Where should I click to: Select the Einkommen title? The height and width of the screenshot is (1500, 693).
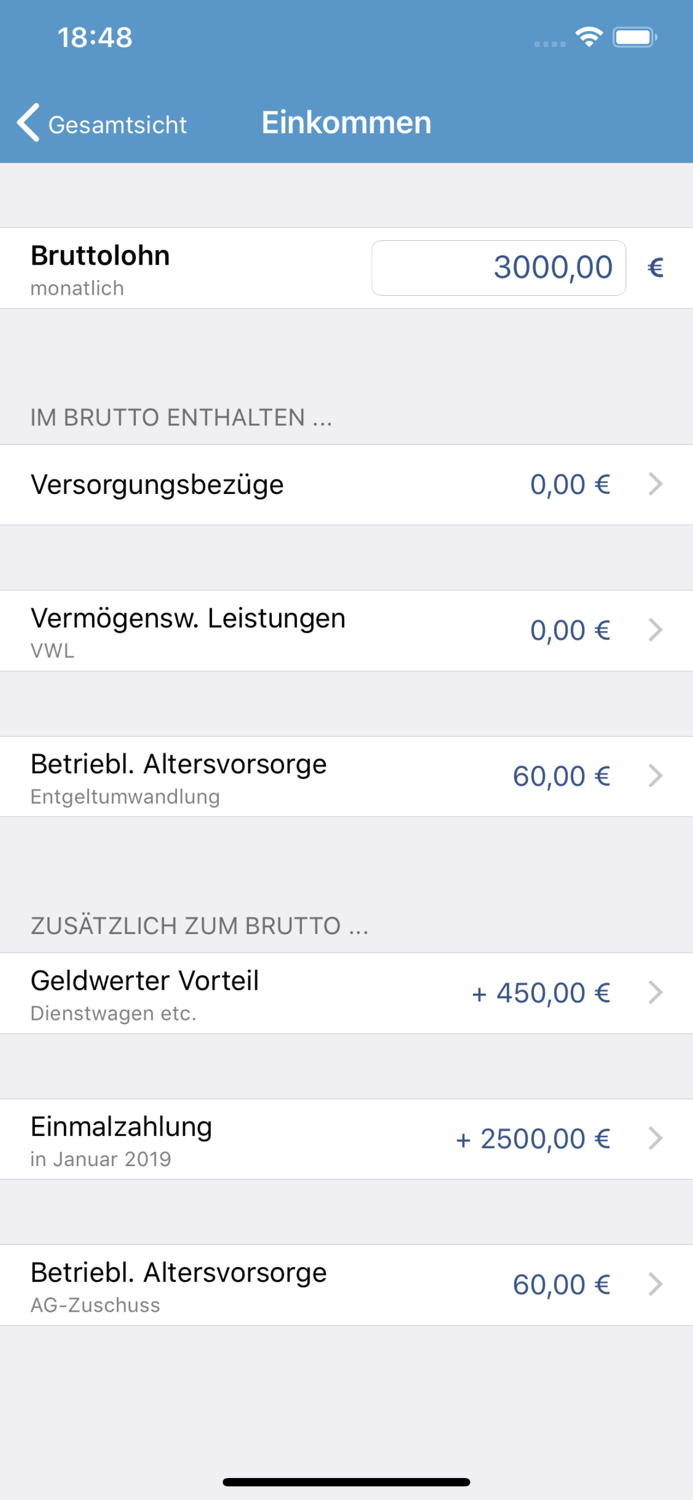tap(346, 123)
